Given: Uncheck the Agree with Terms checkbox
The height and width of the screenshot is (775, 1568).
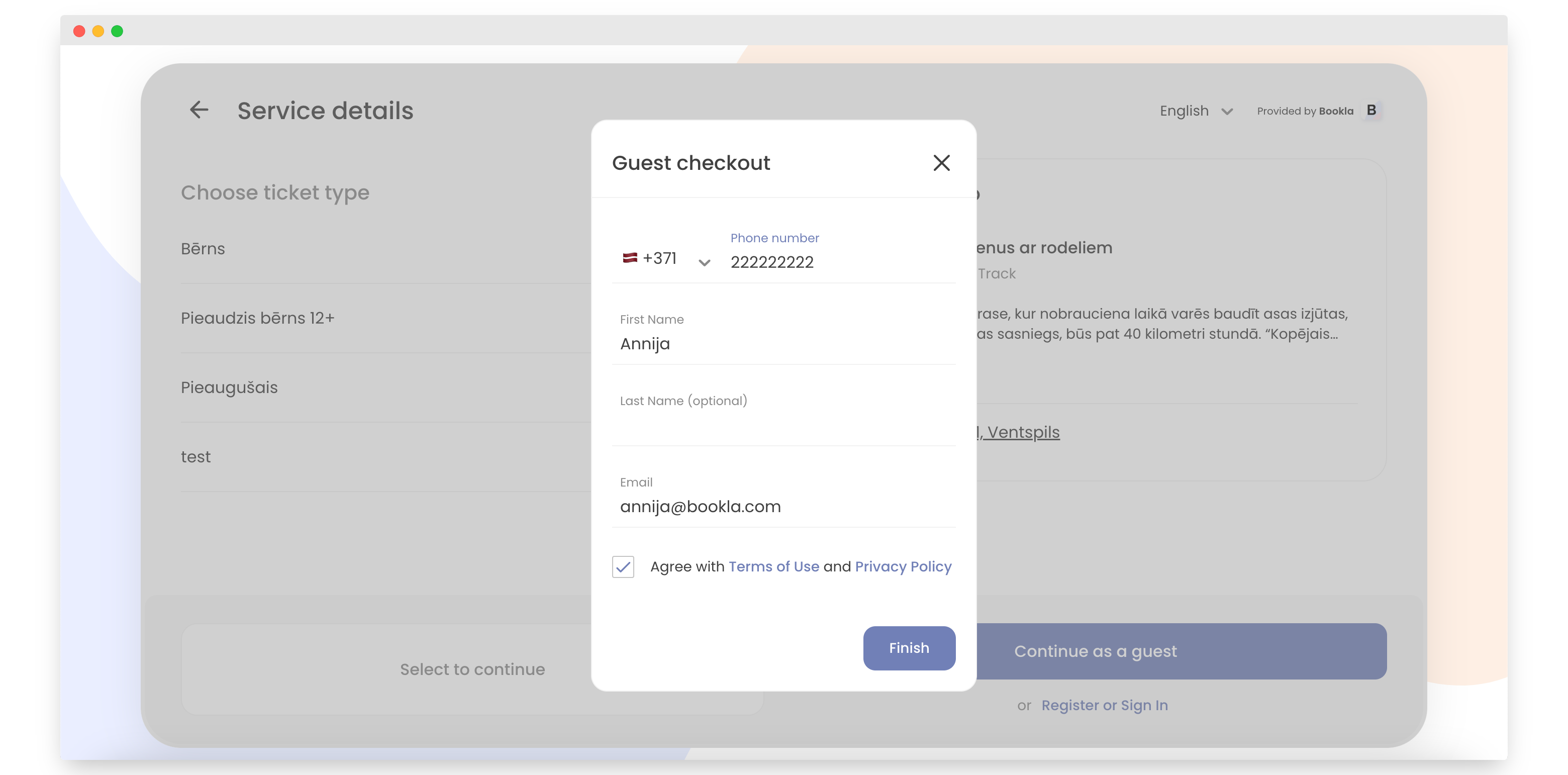Looking at the screenshot, I should (623, 567).
